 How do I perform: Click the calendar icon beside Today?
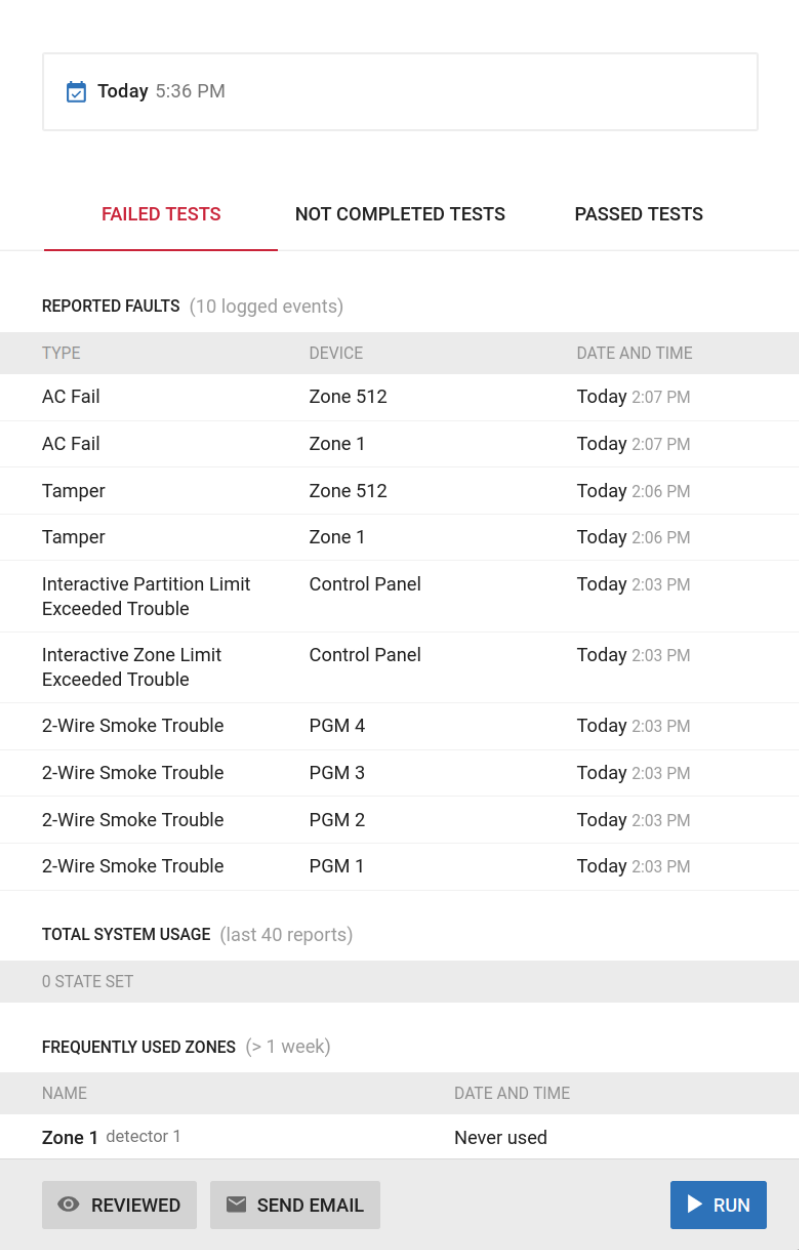coord(76,92)
